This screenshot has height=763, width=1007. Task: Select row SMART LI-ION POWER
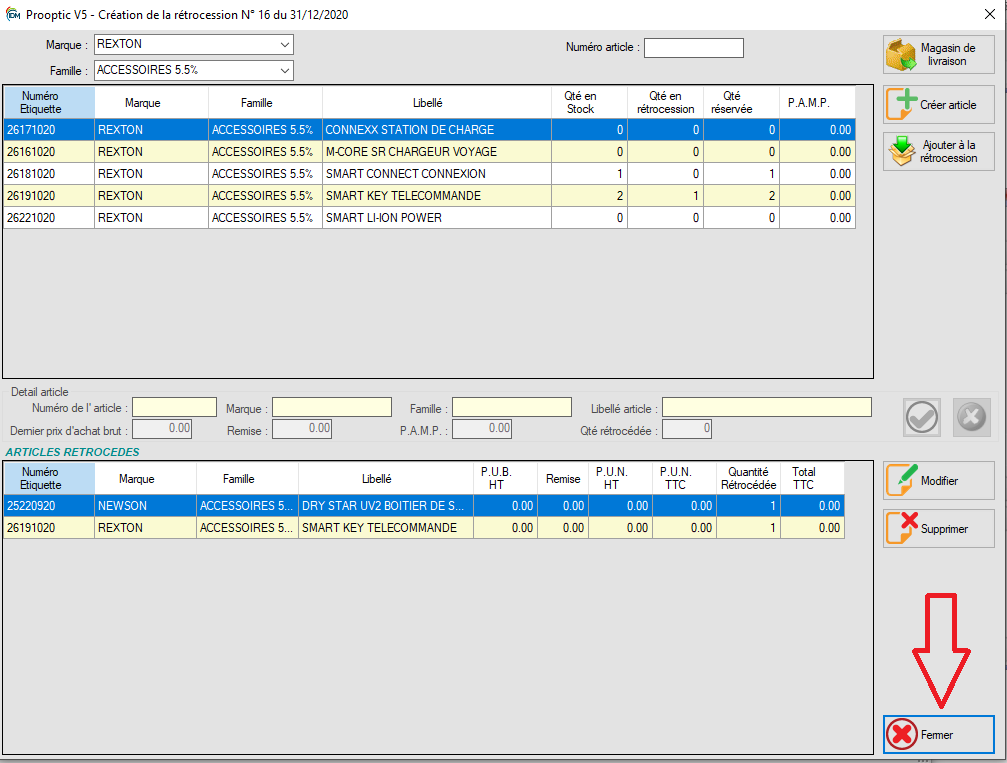pyautogui.click(x=429, y=218)
